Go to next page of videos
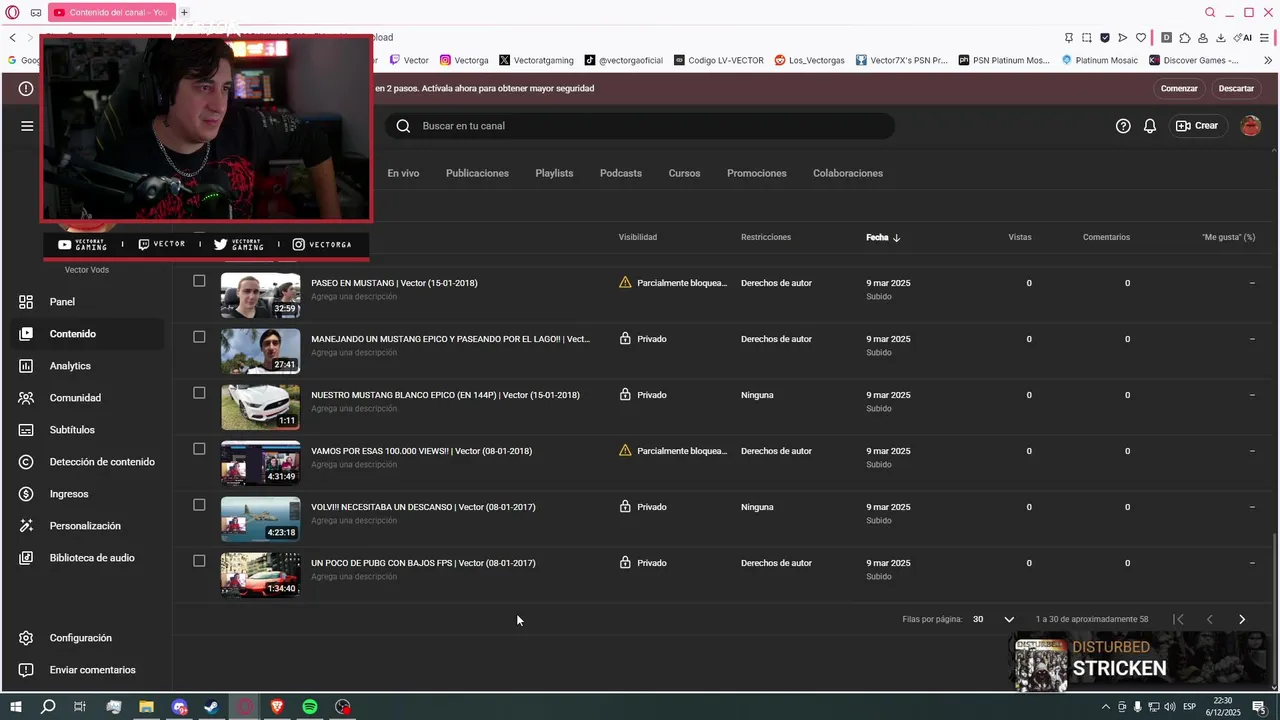The height and width of the screenshot is (720, 1280). [1242, 619]
